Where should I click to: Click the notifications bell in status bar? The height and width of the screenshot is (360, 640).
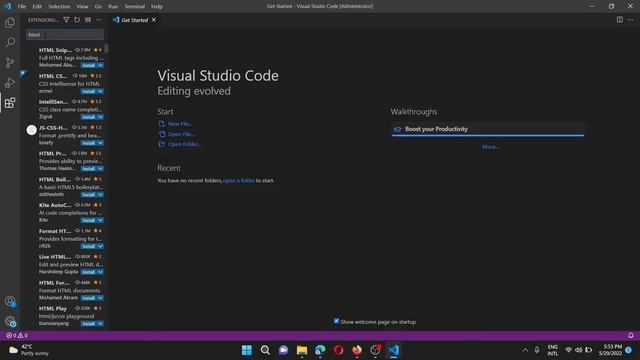[x=631, y=335]
